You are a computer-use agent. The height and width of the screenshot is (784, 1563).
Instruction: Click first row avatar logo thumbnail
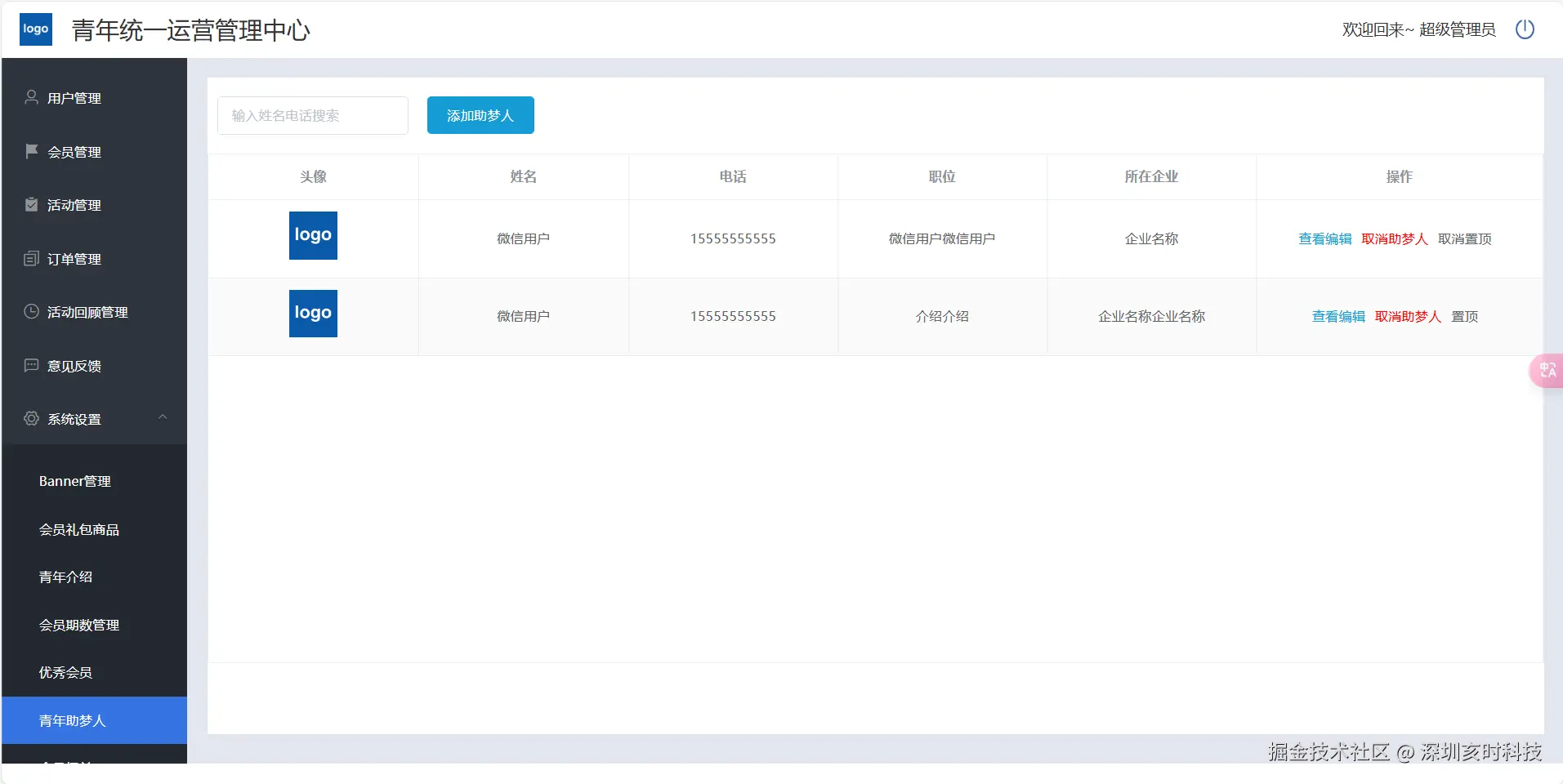[x=313, y=235]
